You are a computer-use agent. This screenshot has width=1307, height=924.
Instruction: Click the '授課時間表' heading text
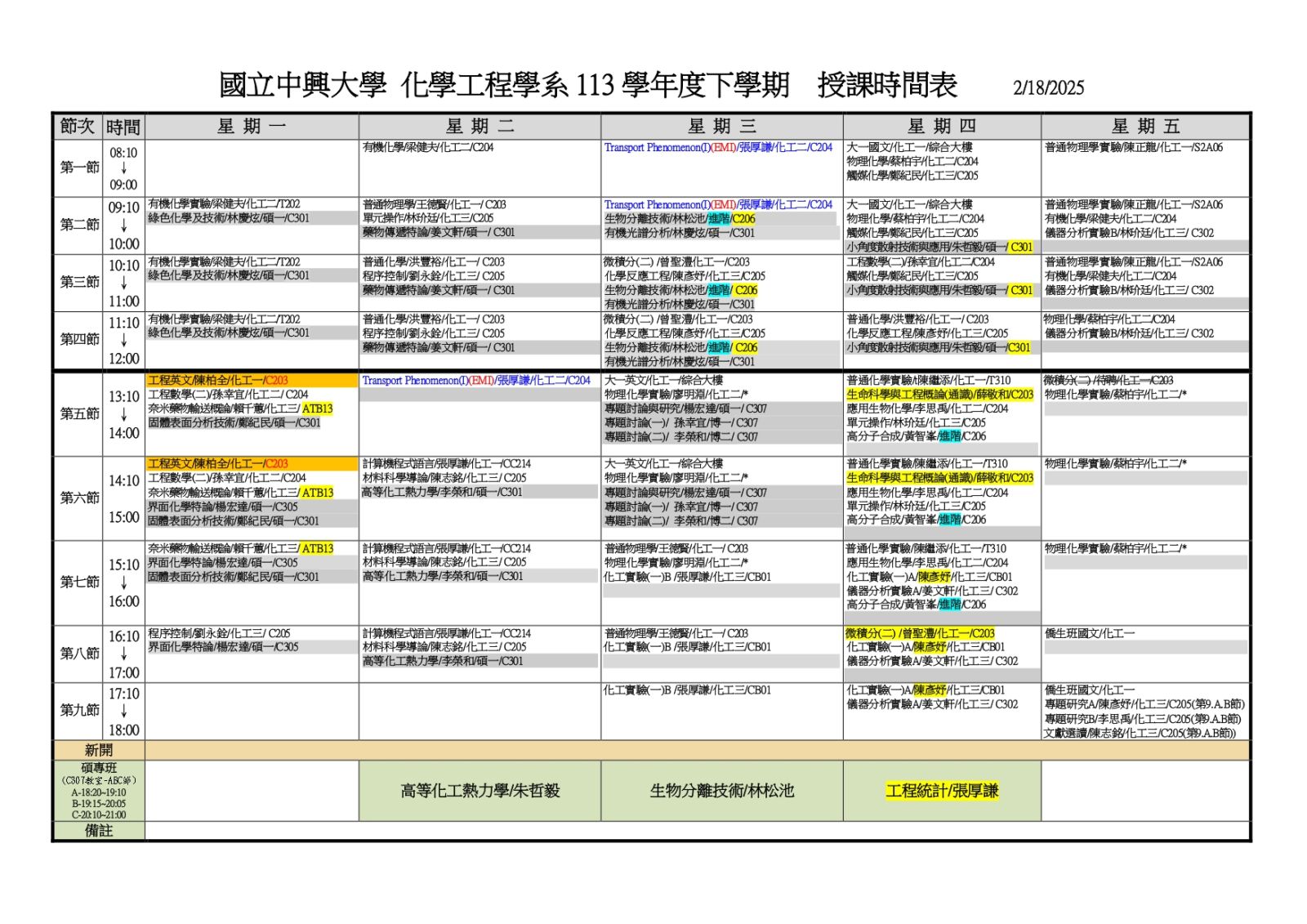point(888,85)
